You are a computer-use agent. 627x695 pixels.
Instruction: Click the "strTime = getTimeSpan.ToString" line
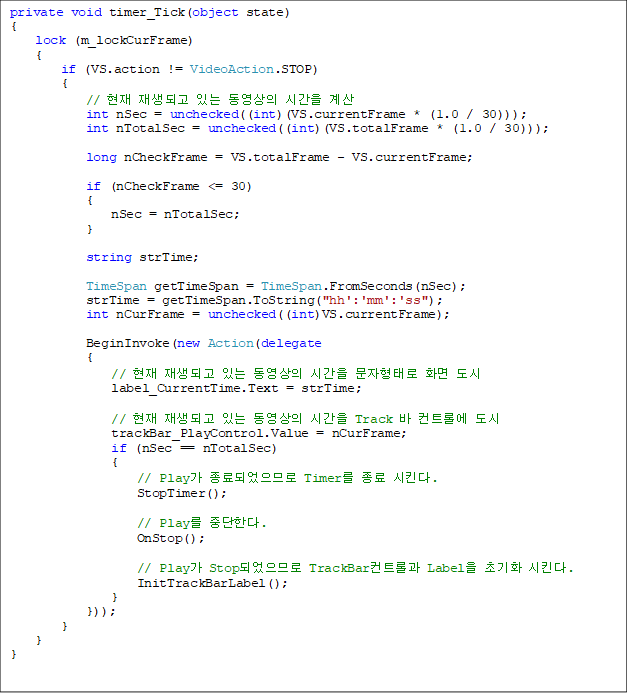click(x=265, y=301)
